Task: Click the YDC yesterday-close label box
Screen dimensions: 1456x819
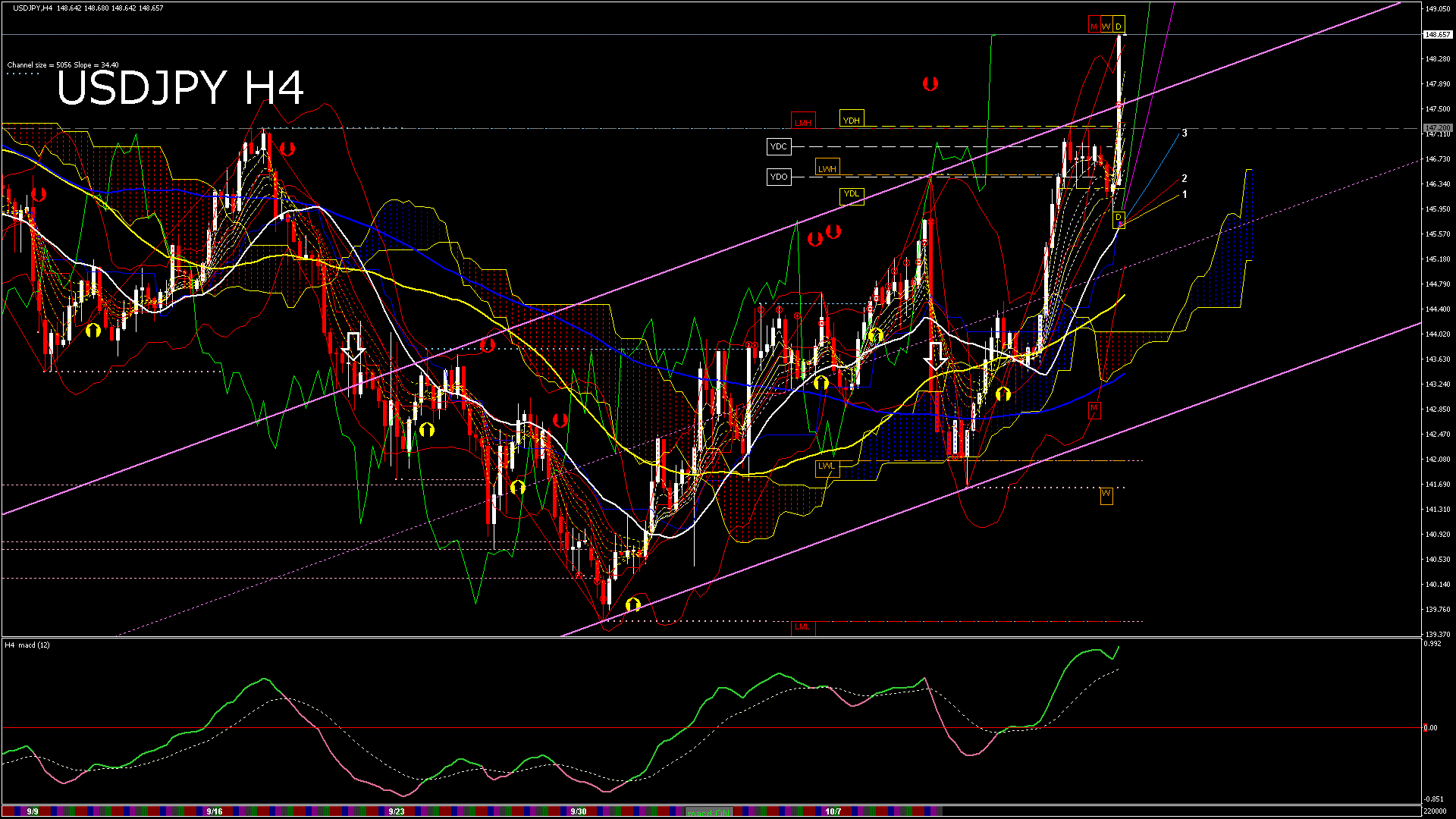Action: pyautogui.click(x=779, y=146)
